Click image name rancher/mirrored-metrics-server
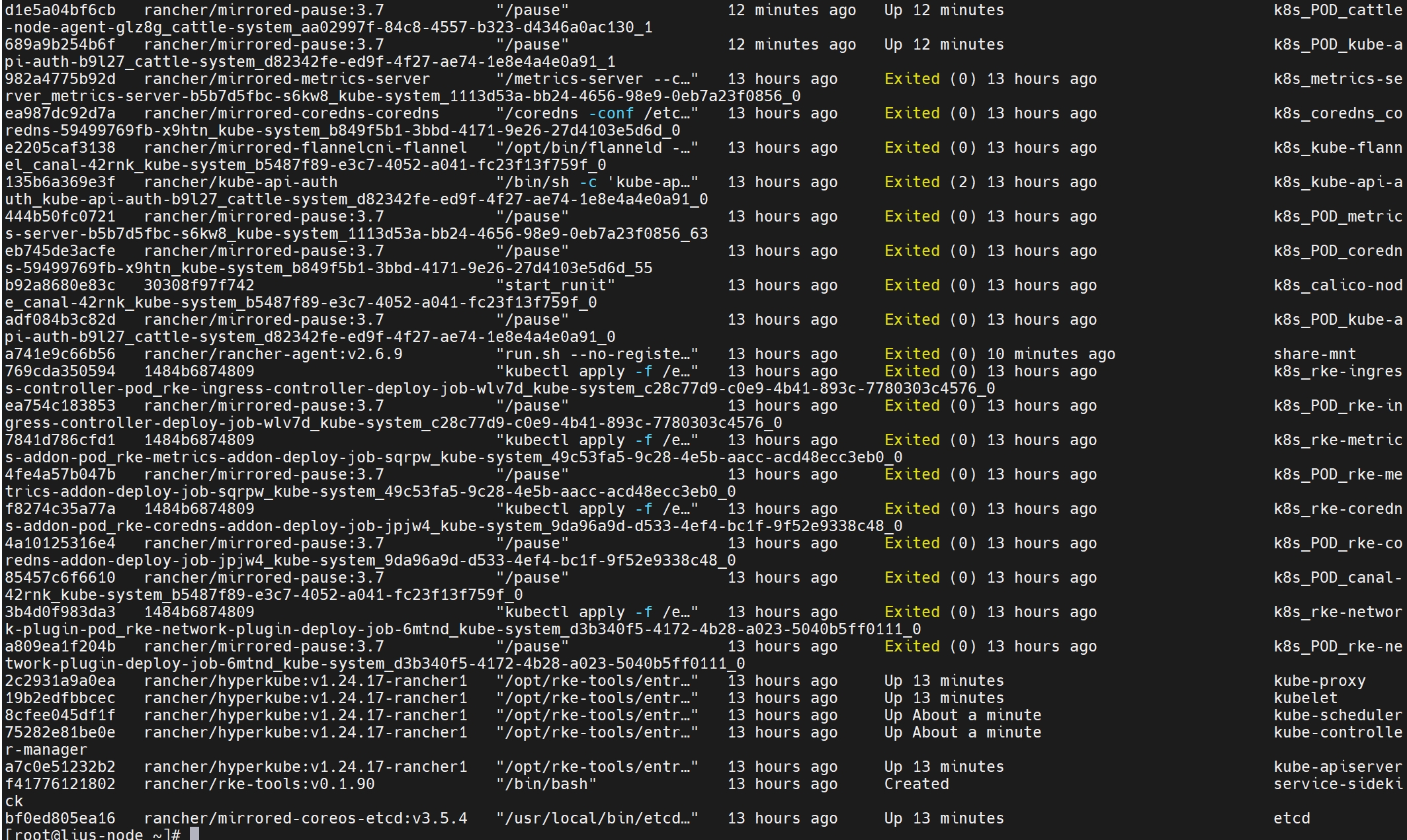Screen dimensions: 1407x840 (x=287, y=79)
